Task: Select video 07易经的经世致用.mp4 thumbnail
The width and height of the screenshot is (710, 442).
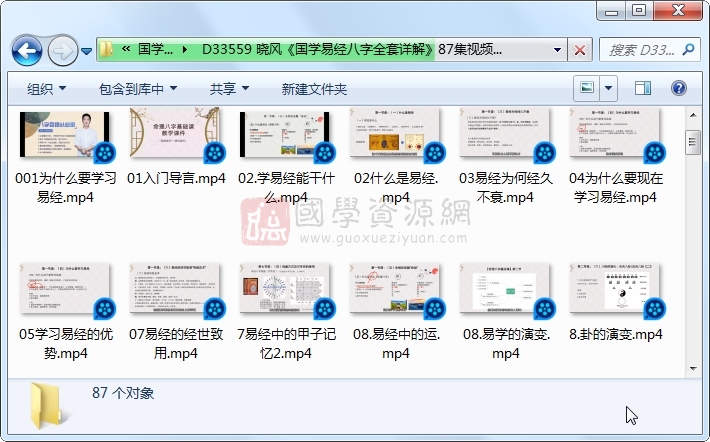Action: coord(175,289)
